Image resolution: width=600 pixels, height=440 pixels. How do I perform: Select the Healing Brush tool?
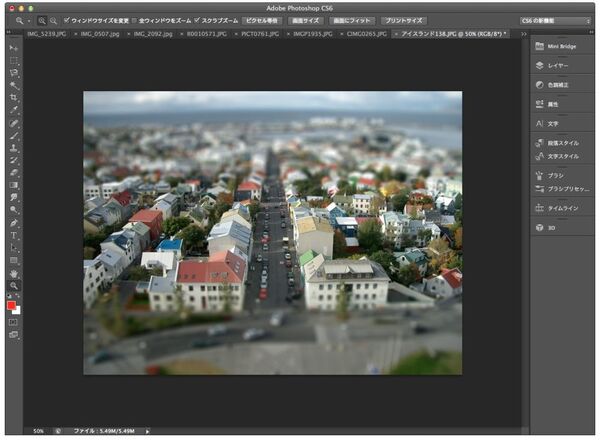coord(13,123)
